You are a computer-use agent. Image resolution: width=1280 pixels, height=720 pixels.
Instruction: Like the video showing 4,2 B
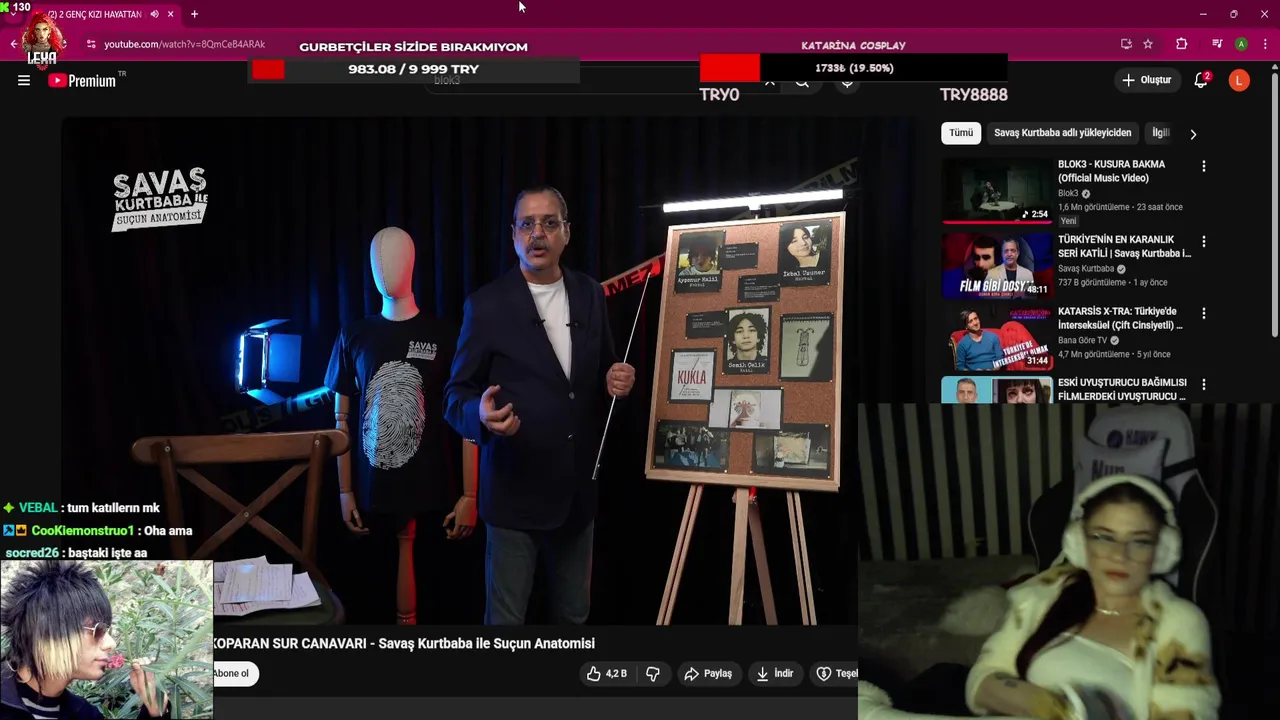click(x=607, y=674)
